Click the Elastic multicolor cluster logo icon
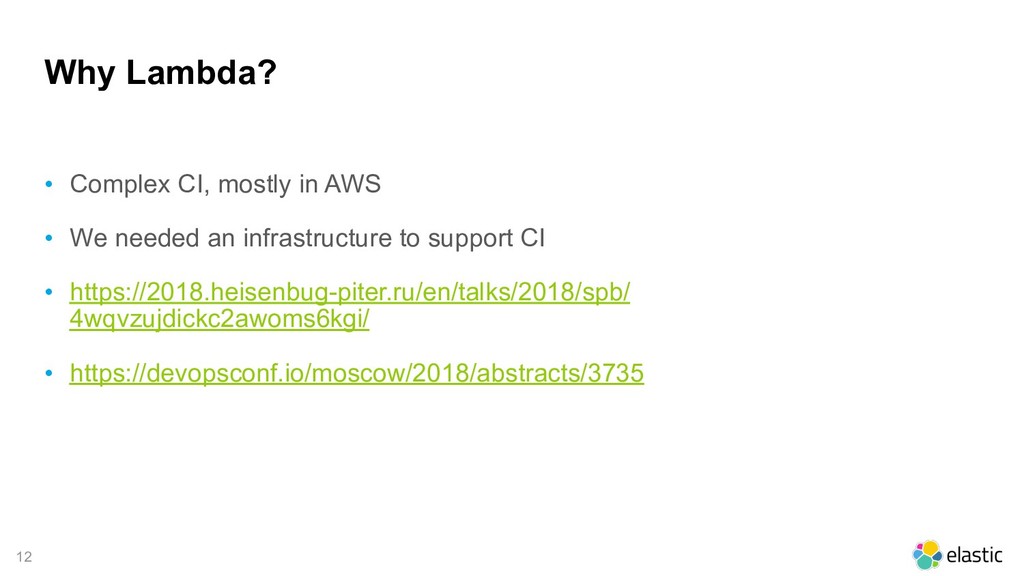The width and height of the screenshot is (1024, 576). (x=927, y=555)
